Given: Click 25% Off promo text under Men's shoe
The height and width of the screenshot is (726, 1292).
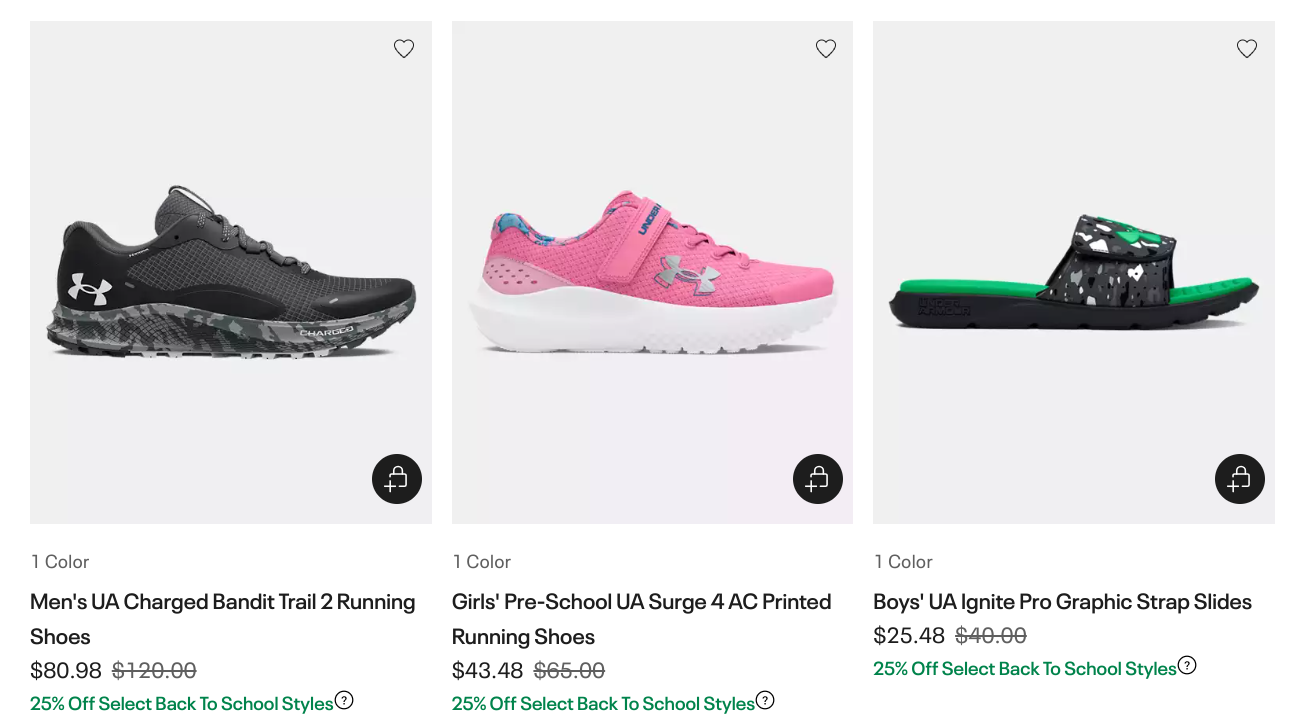Looking at the screenshot, I should [x=181, y=704].
